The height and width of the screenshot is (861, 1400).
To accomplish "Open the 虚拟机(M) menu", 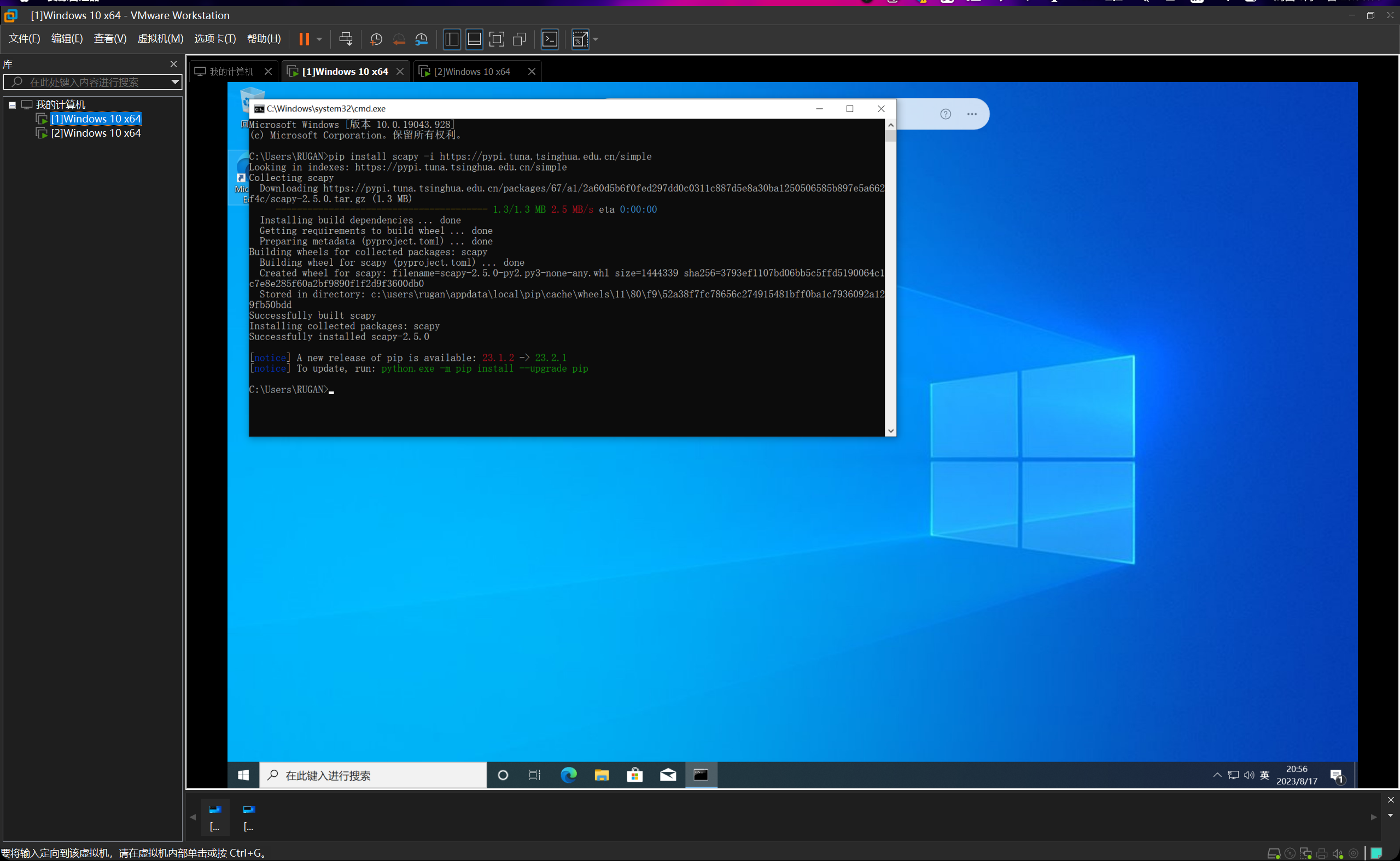I will click(160, 38).
